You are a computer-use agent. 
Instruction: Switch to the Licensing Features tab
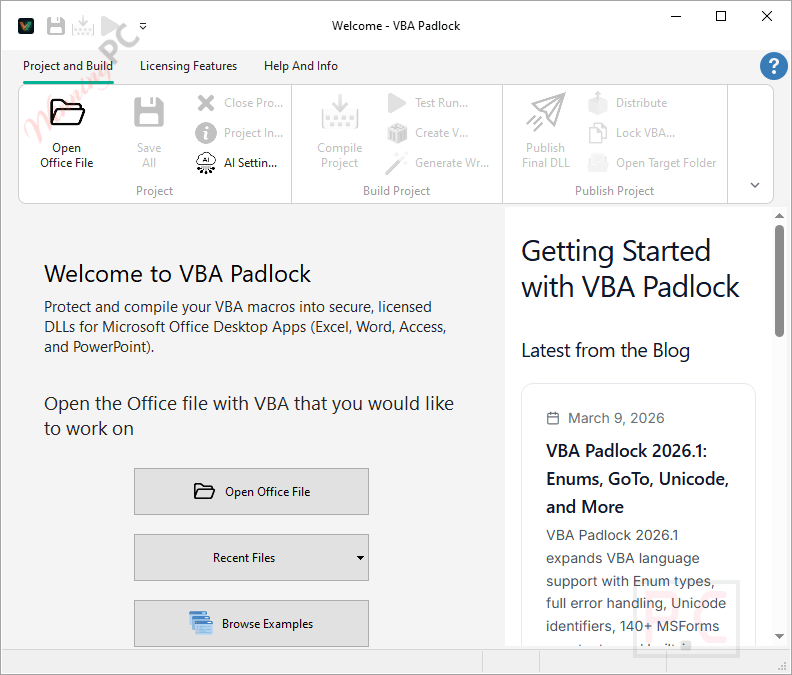click(188, 66)
